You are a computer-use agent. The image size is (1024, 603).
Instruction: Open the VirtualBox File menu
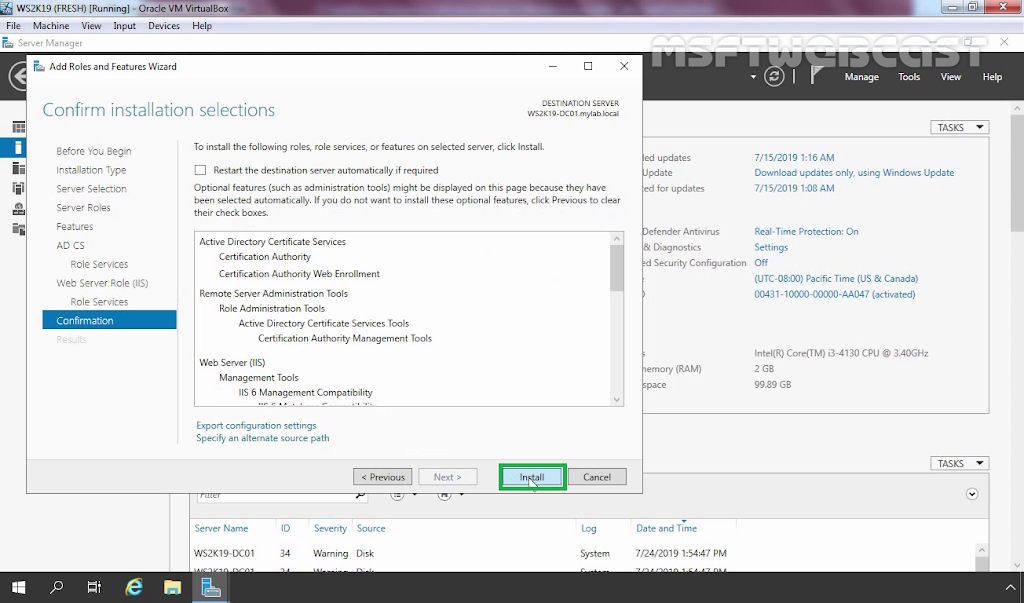pyautogui.click(x=13, y=25)
